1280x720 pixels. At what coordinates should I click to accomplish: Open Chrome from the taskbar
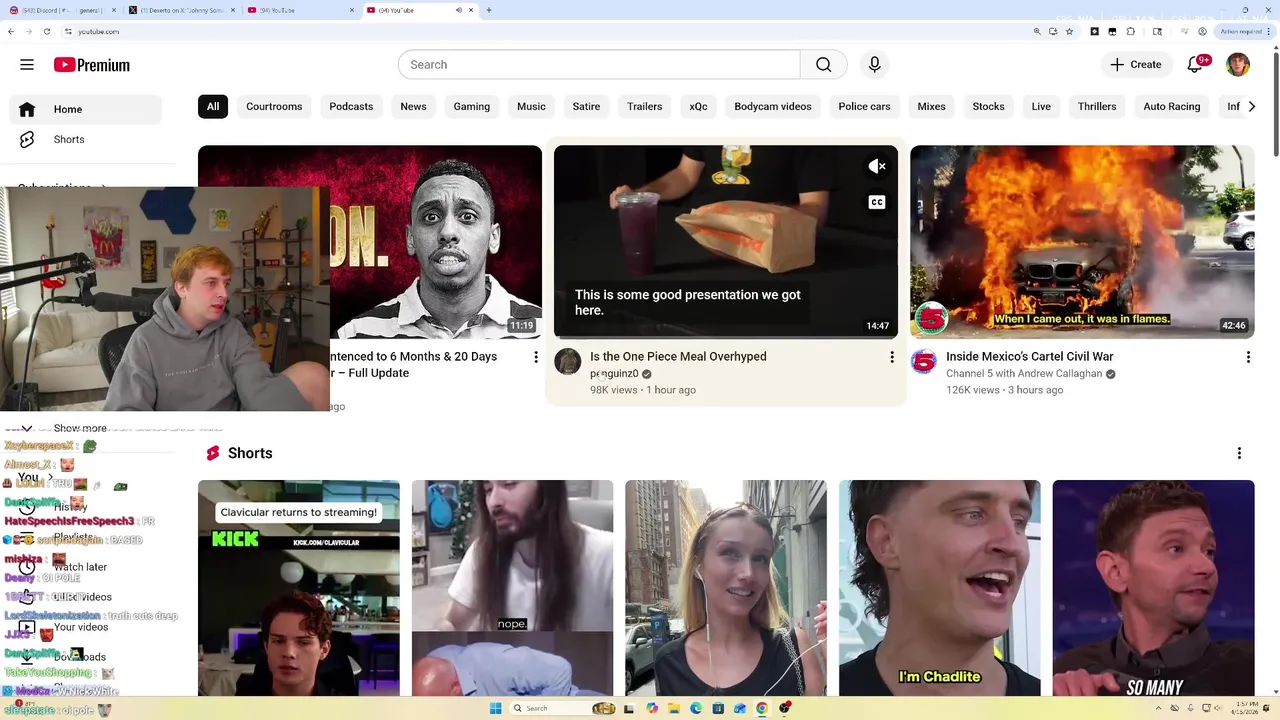762,708
